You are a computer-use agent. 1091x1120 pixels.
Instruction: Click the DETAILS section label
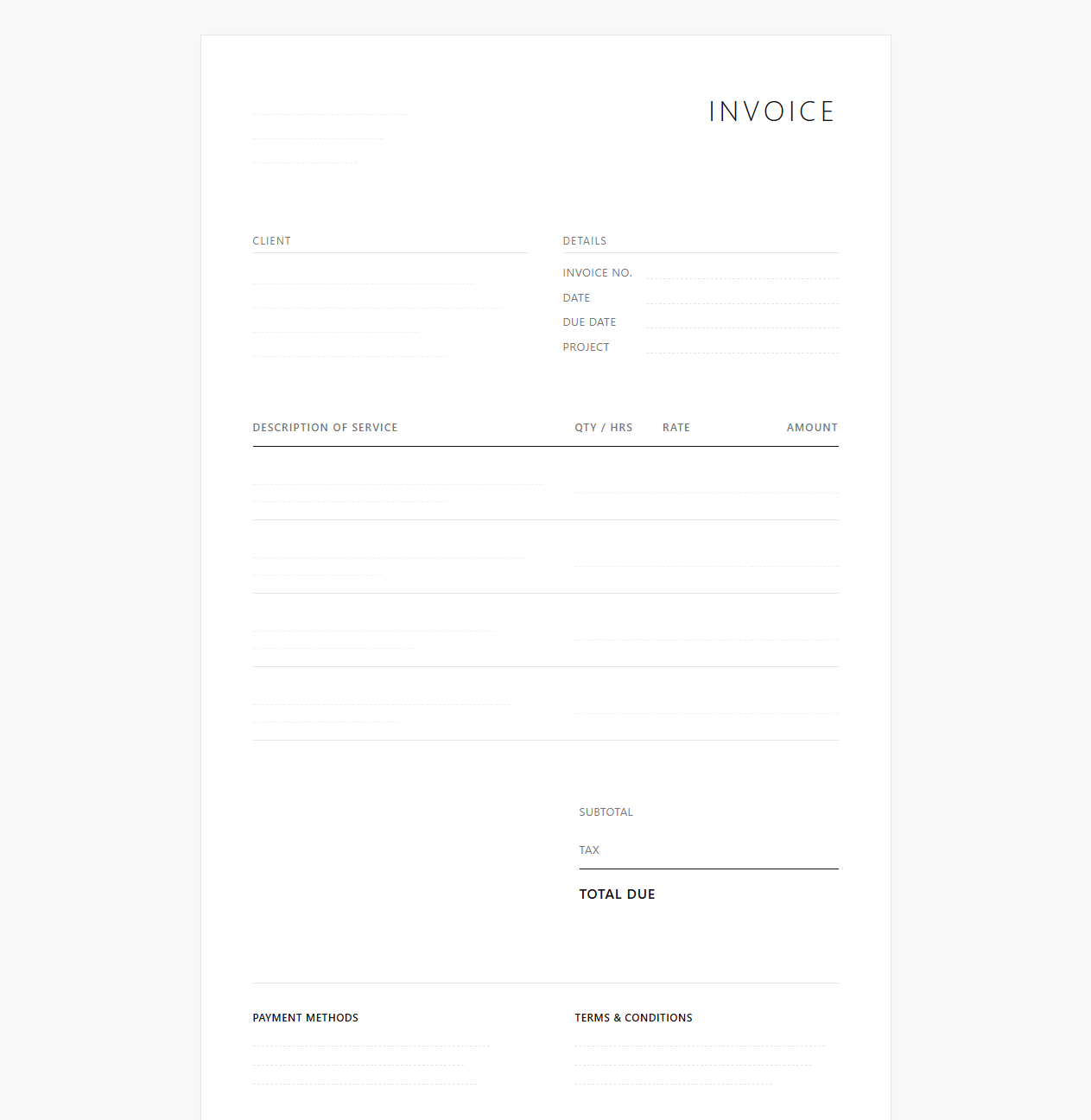pyautogui.click(x=585, y=241)
